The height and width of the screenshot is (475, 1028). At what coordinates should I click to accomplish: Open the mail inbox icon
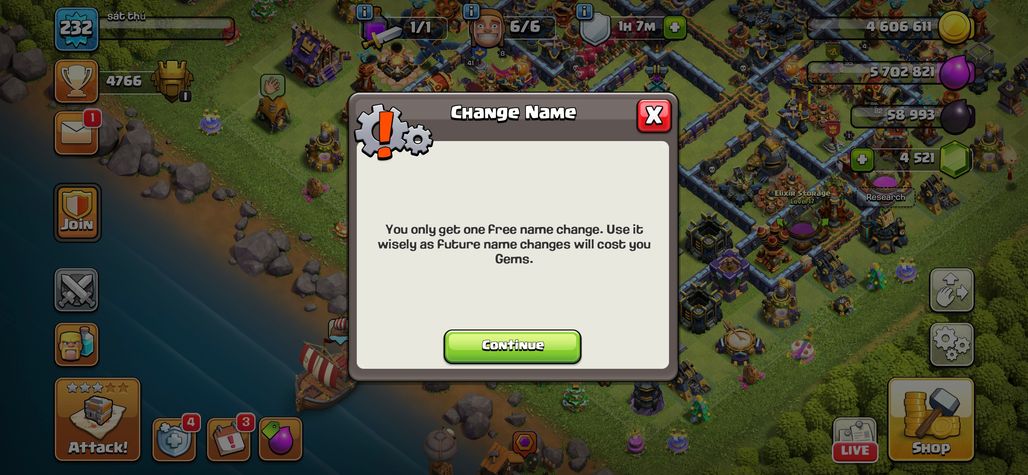(x=77, y=133)
